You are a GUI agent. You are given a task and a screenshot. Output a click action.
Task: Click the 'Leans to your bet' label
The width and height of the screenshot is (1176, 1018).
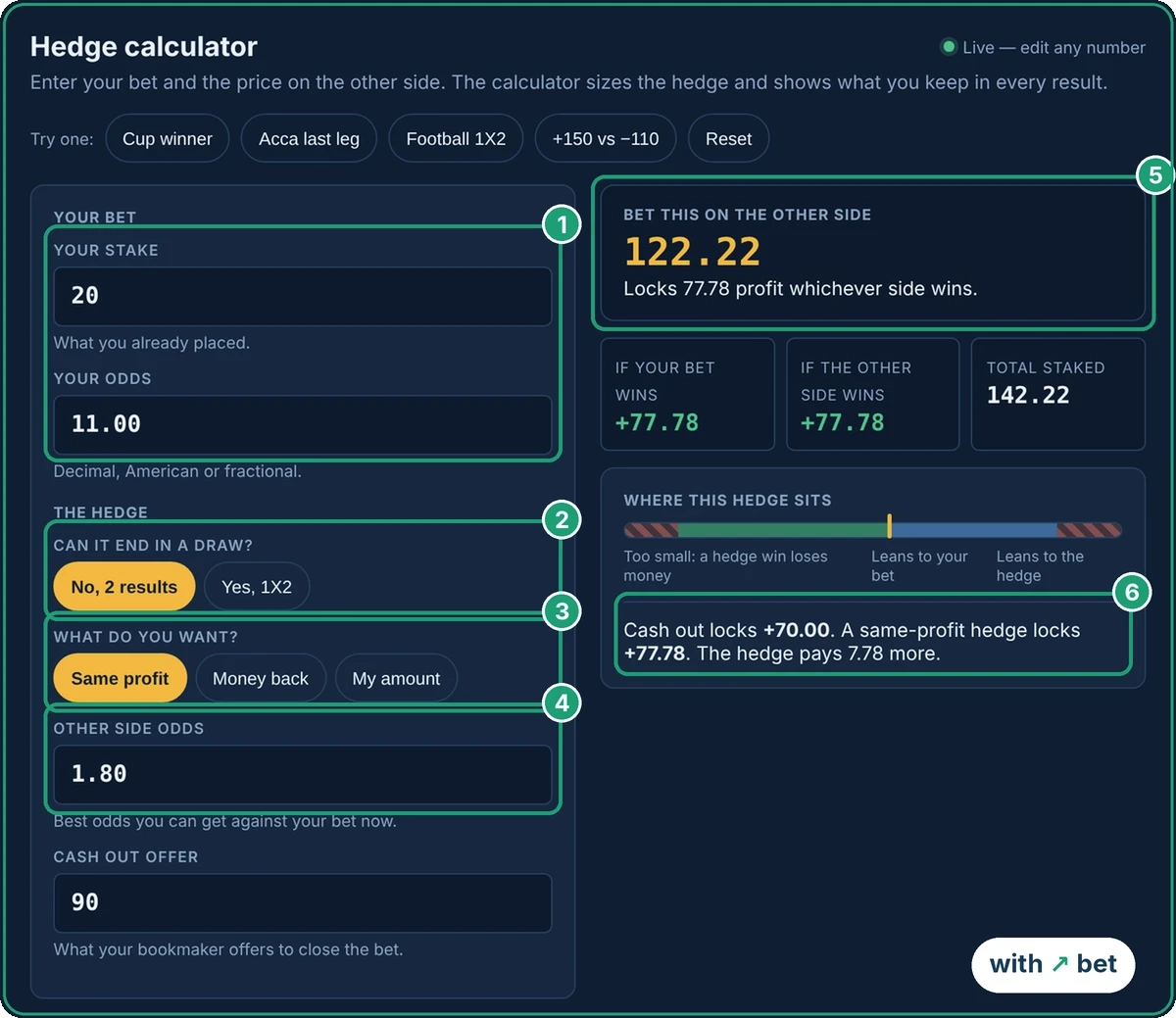click(919, 566)
